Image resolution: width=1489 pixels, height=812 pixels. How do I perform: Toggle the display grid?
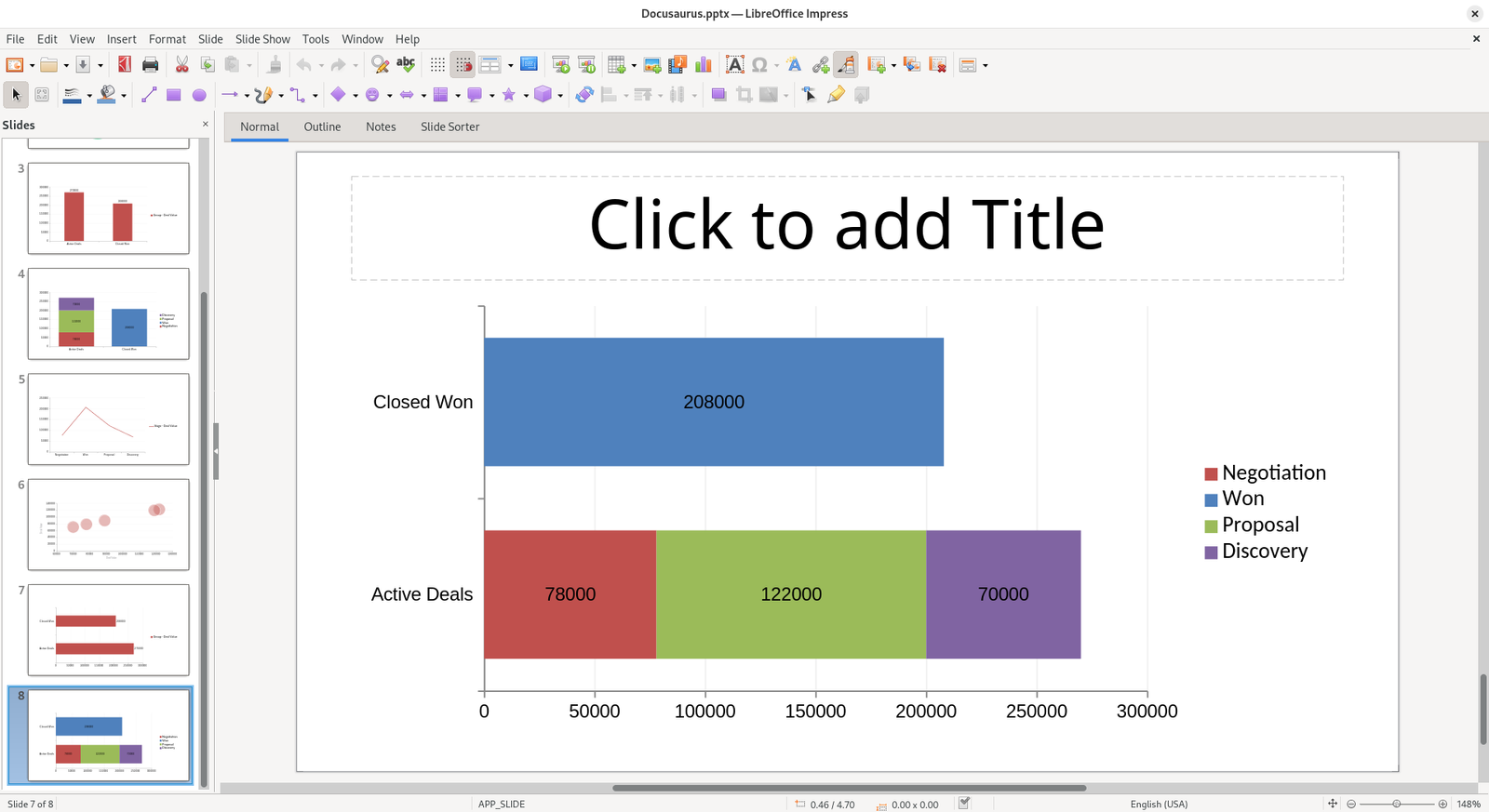pyautogui.click(x=437, y=64)
